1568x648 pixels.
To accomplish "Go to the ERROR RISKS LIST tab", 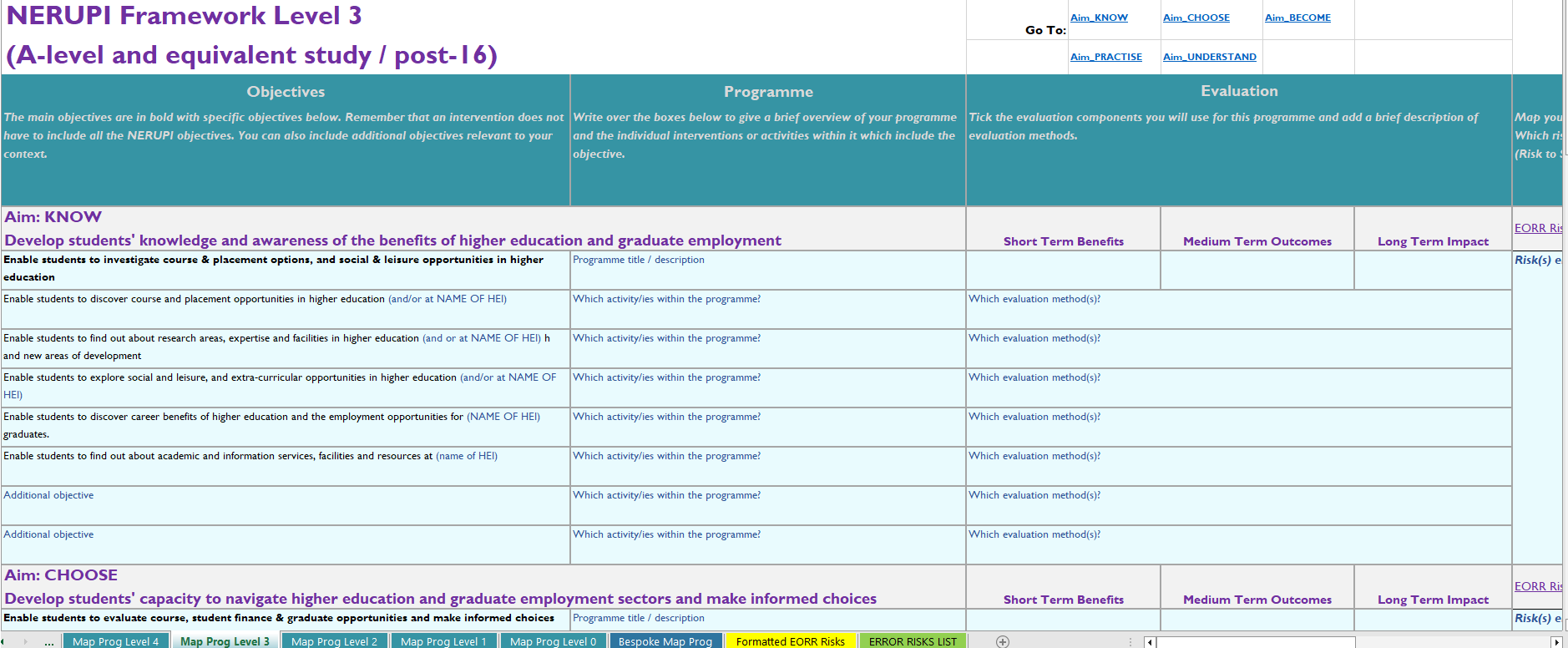I will click(x=913, y=641).
